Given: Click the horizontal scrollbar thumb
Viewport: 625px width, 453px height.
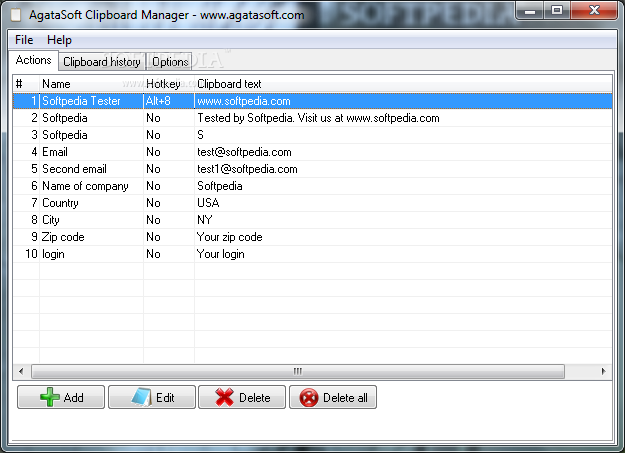Looking at the screenshot, I should [298, 371].
